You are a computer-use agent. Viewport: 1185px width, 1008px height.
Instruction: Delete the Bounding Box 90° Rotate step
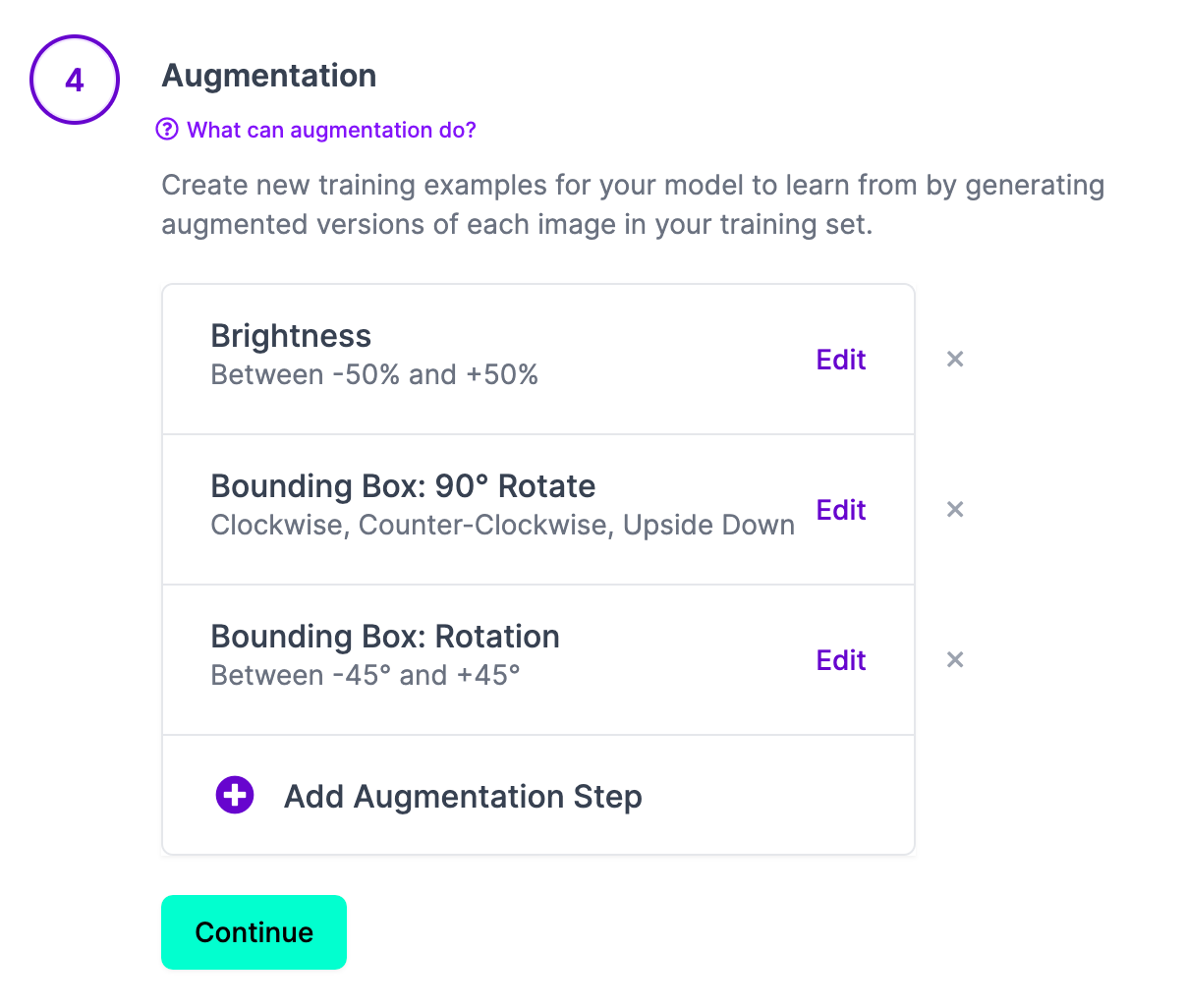[954, 510]
